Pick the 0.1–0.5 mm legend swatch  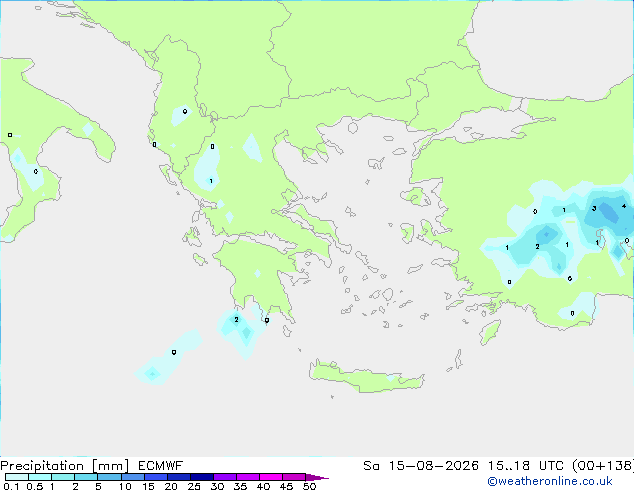(17, 477)
